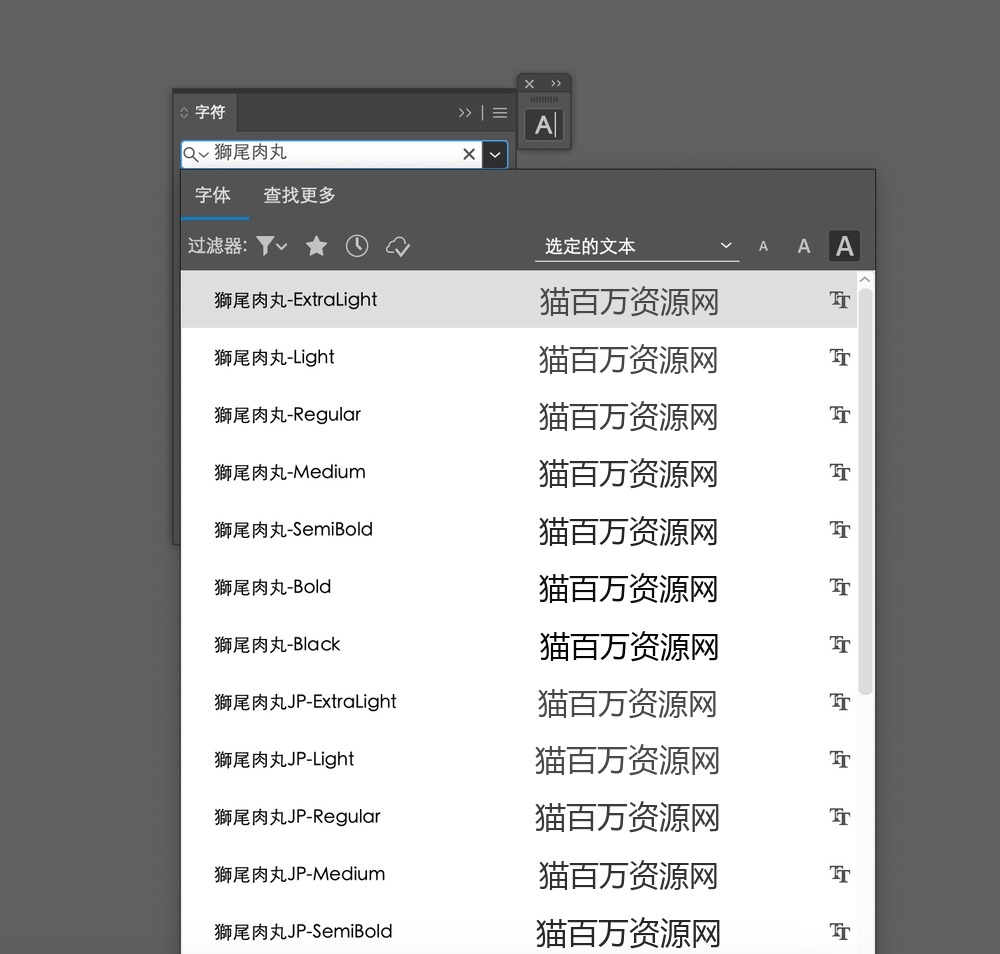Click TrueType icon in JP-ExtraLight row
1000x954 pixels.
[x=839, y=701]
